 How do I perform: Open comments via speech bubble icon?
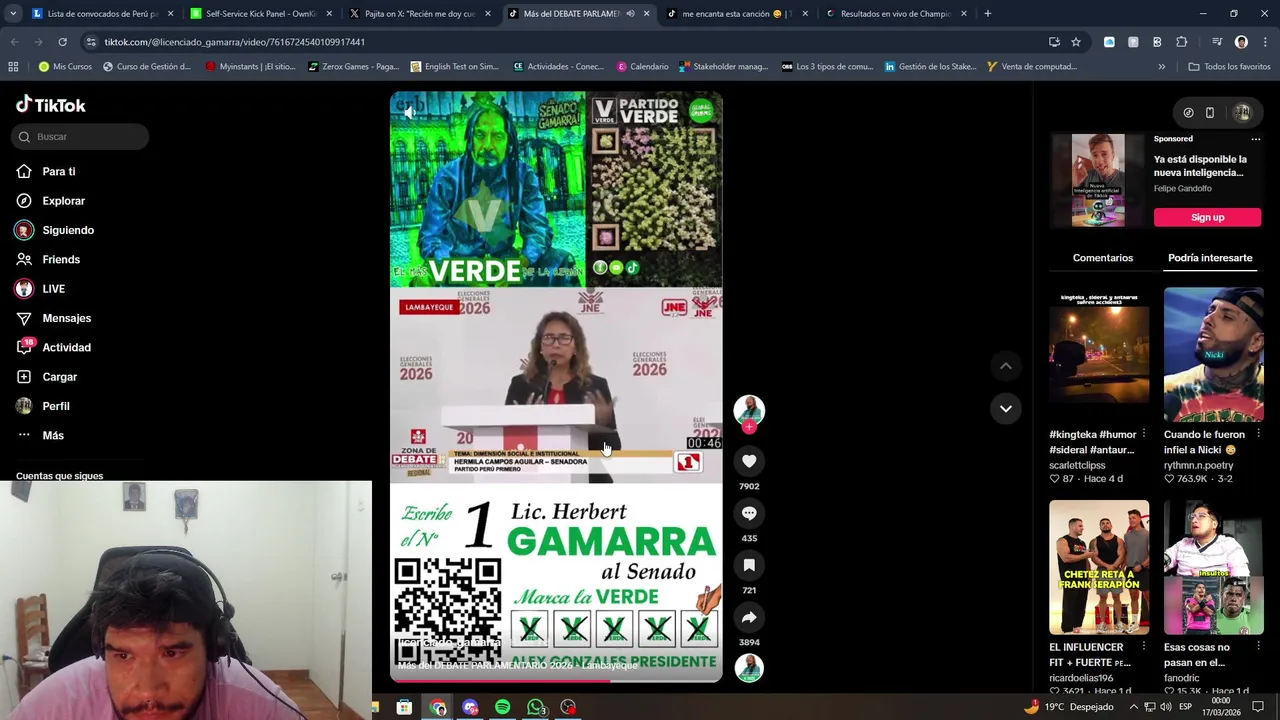tap(749, 513)
